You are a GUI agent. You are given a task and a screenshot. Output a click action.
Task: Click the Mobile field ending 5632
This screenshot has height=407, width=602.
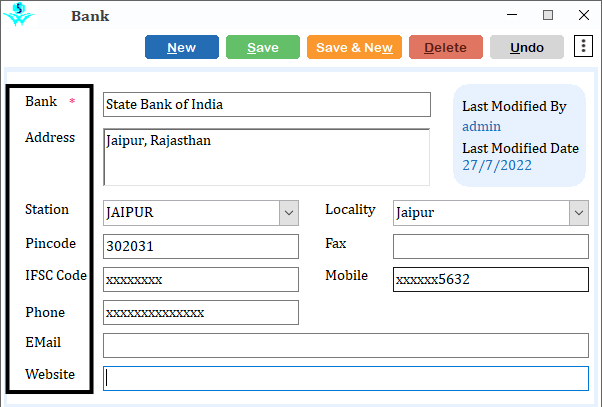pos(491,280)
